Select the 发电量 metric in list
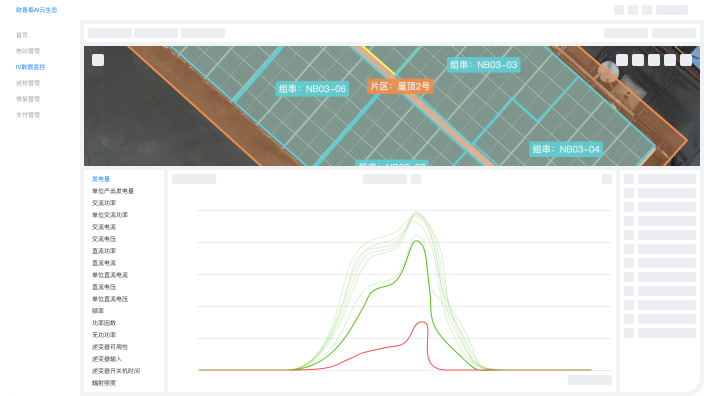The image size is (704, 396). point(101,179)
